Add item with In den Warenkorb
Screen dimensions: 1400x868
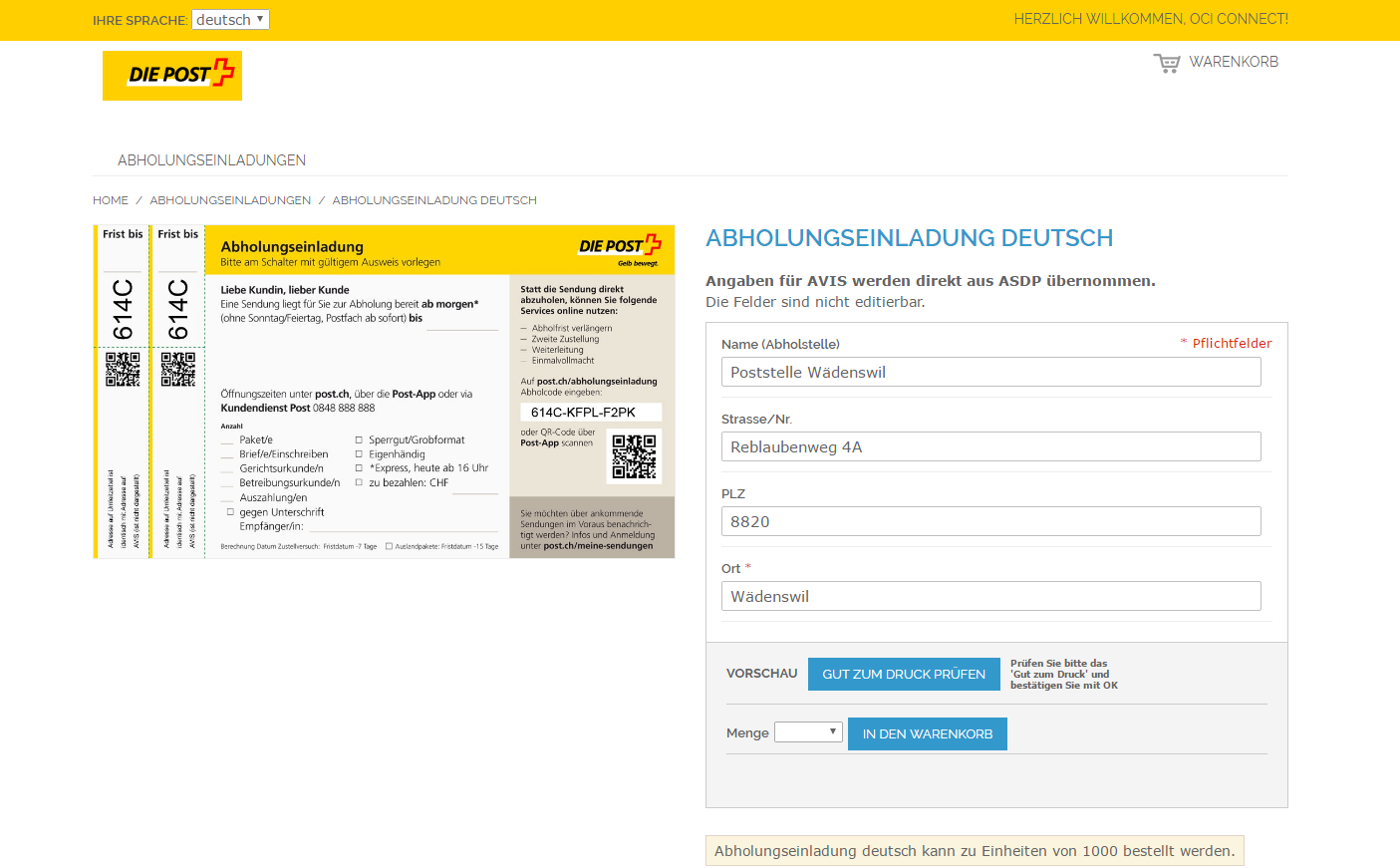(x=928, y=734)
